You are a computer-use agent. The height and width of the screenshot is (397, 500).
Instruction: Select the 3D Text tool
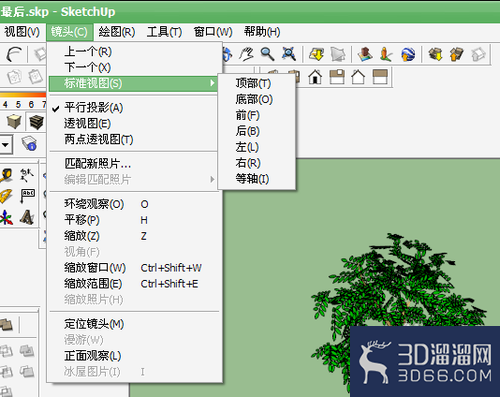pyautogui.click(x=27, y=218)
